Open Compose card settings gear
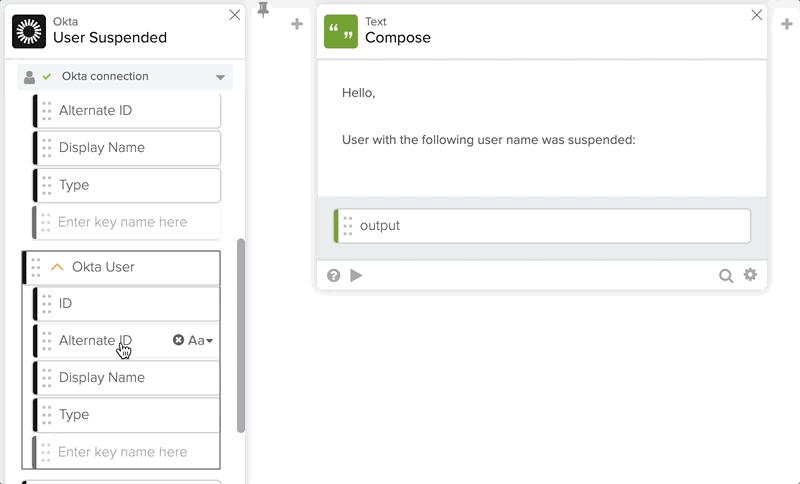 (750, 275)
